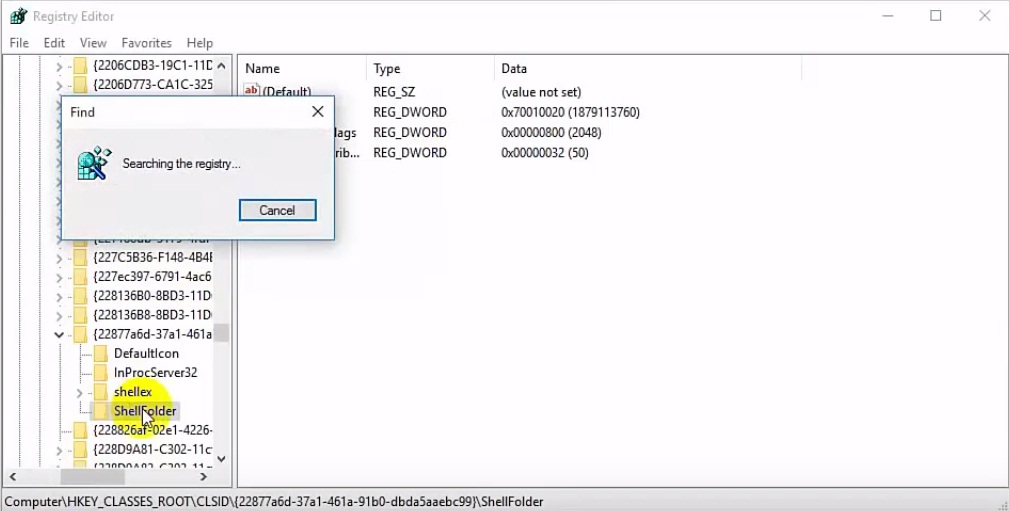Select the shellex subkey label
1009x511 pixels.
pyautogui.click(x=133, y=392)
